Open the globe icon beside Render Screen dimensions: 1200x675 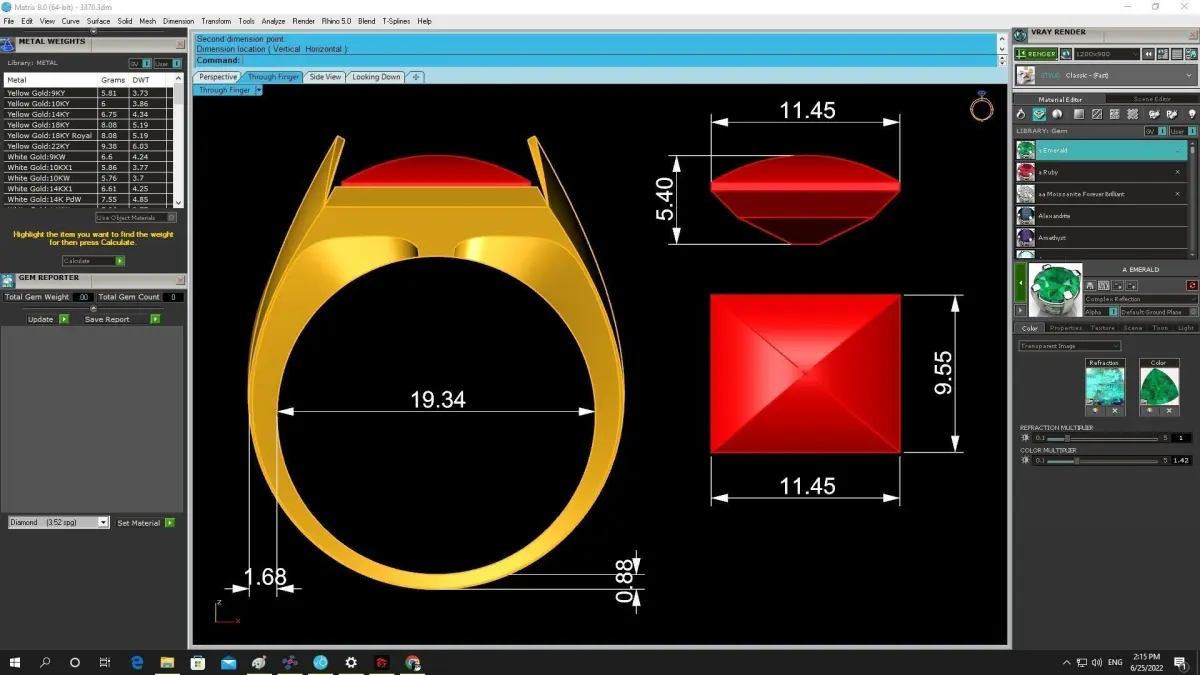[1066, 54]
